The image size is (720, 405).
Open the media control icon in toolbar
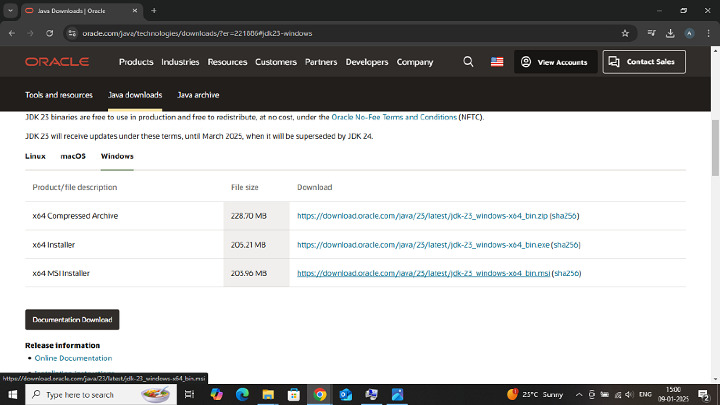pos(651,33)
